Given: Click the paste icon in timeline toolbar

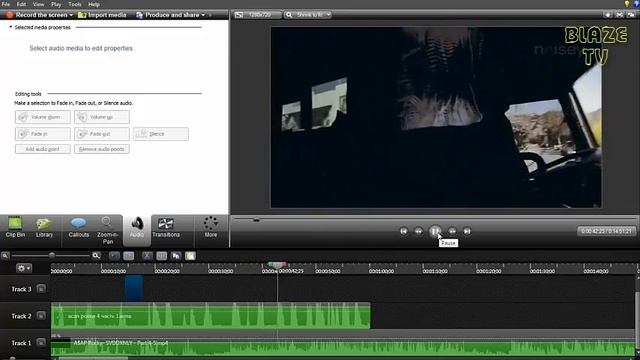Looking at the screenshot, I should click(x=190, y=256).
